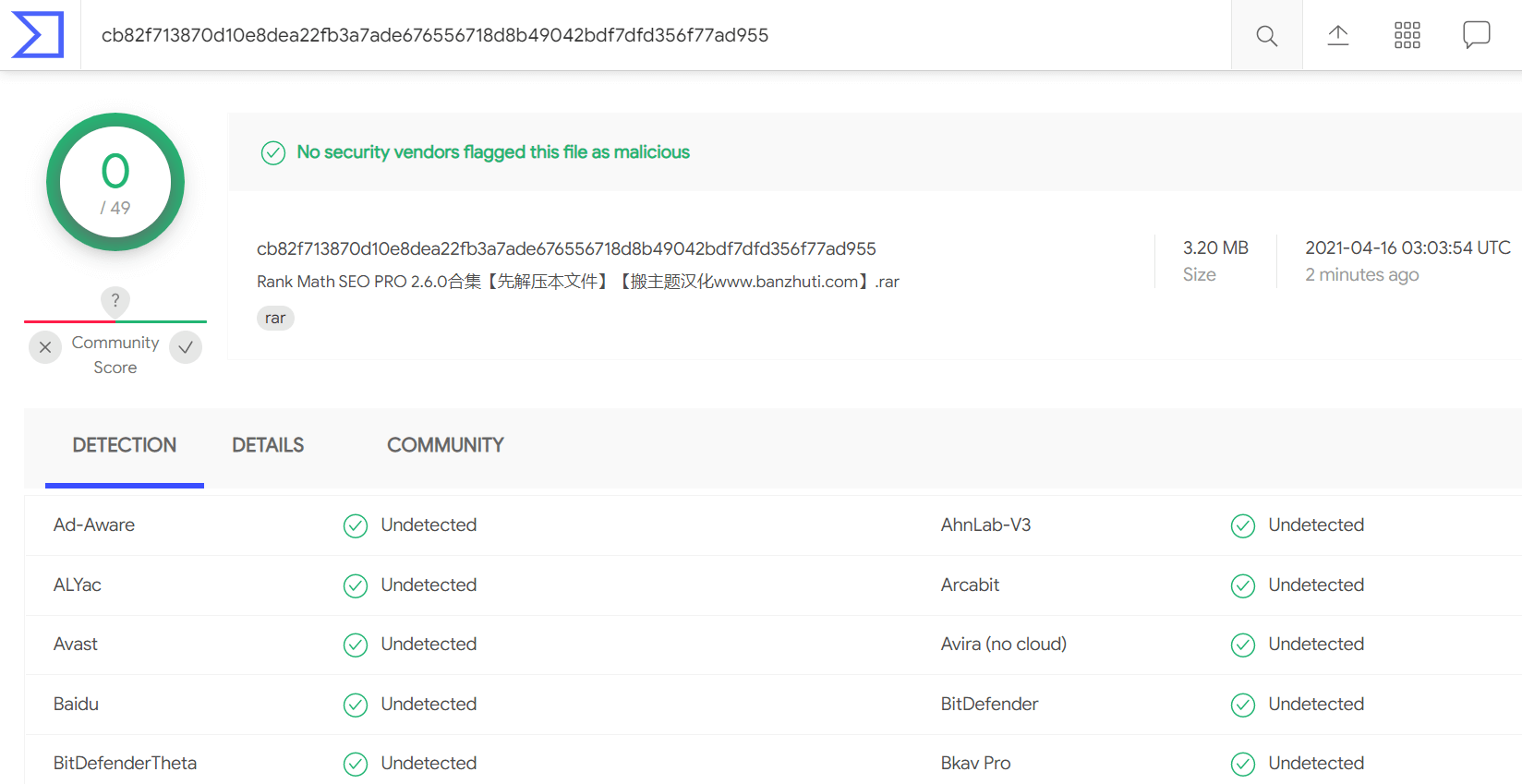
Task: Select the DETECTION tab
Action: tap(125, 446)
